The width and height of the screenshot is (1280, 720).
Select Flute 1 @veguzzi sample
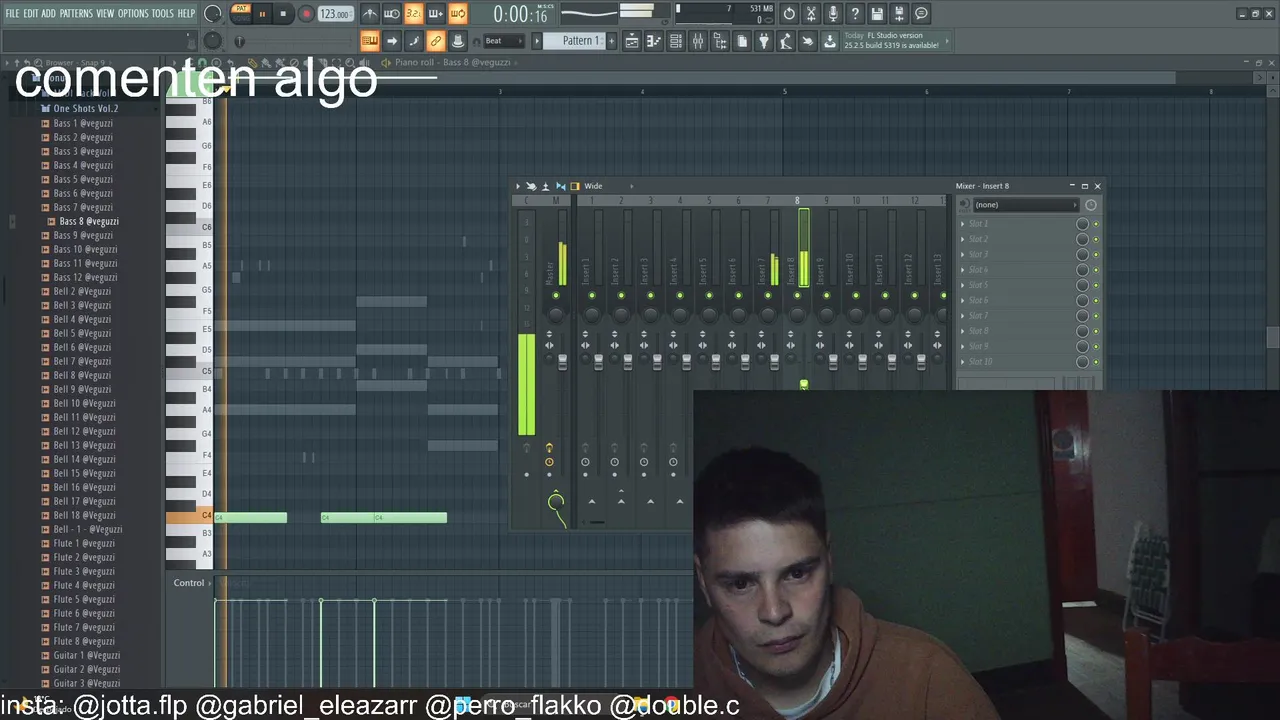(84, 543)
